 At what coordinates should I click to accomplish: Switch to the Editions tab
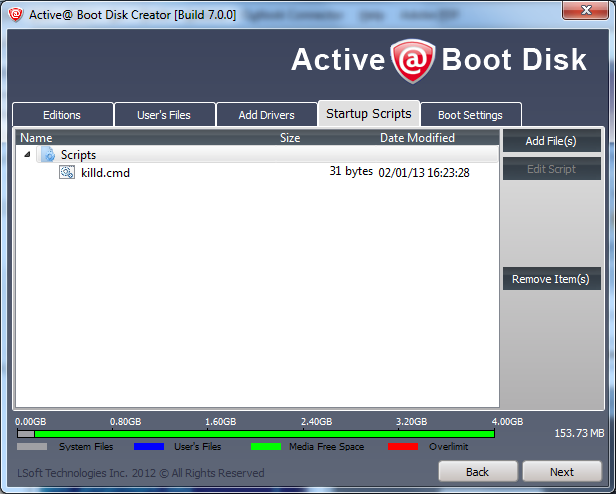pos(62,115)
